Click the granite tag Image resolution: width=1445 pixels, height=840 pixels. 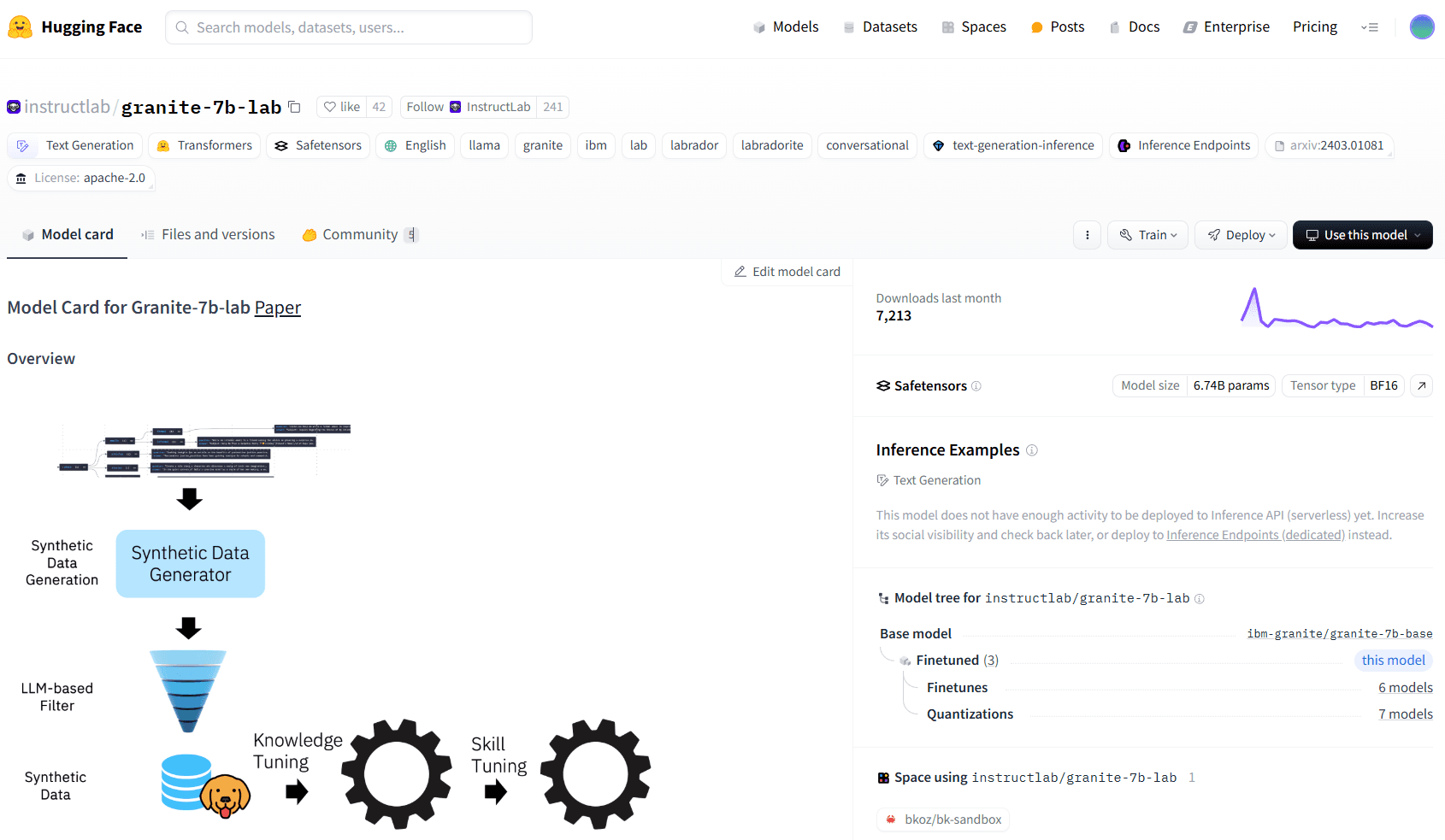click(543, 145)
